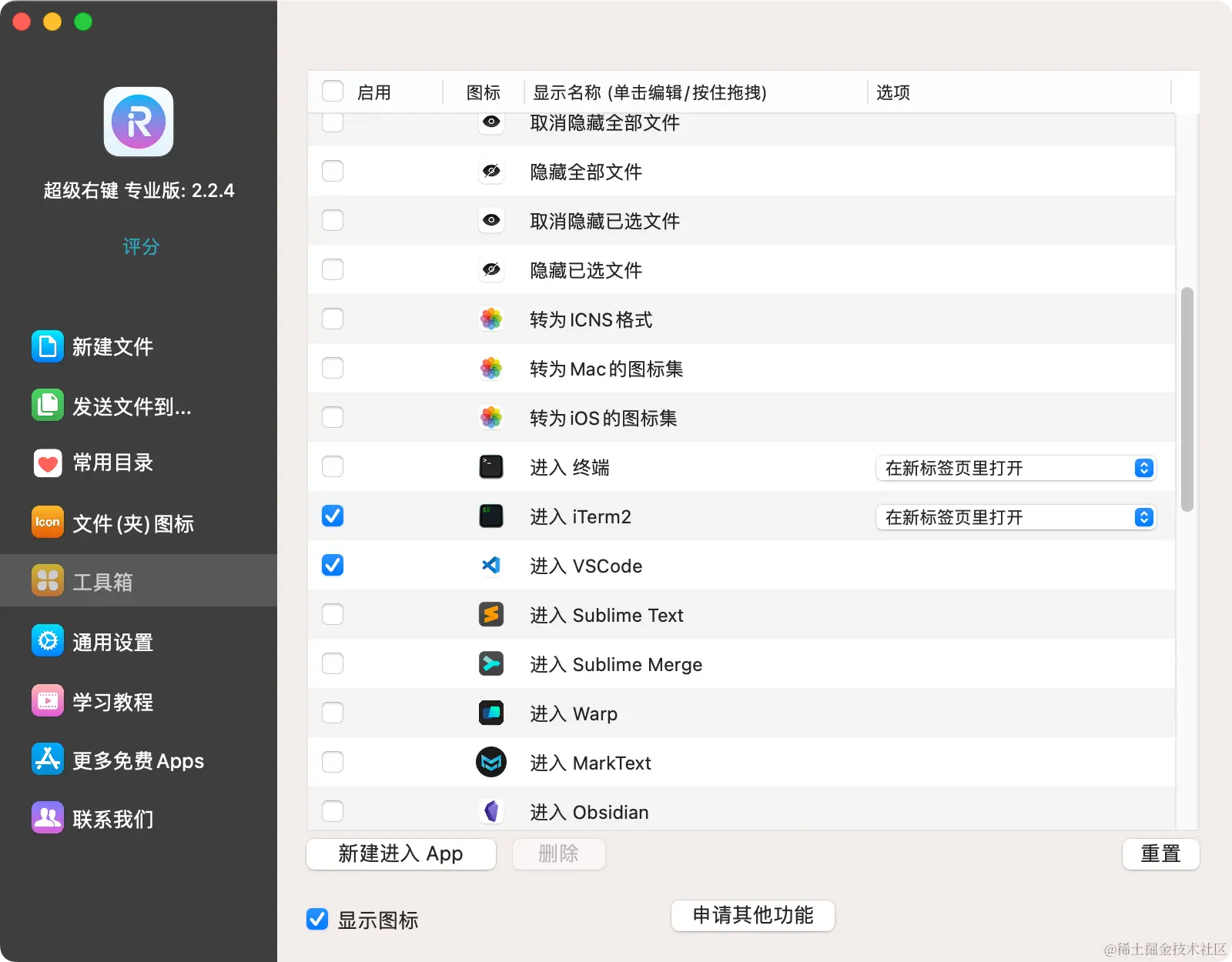Click the 转为 iOS 的图标集 row name
This screenshot has height=962, width=1232.
tap(604, 418)
